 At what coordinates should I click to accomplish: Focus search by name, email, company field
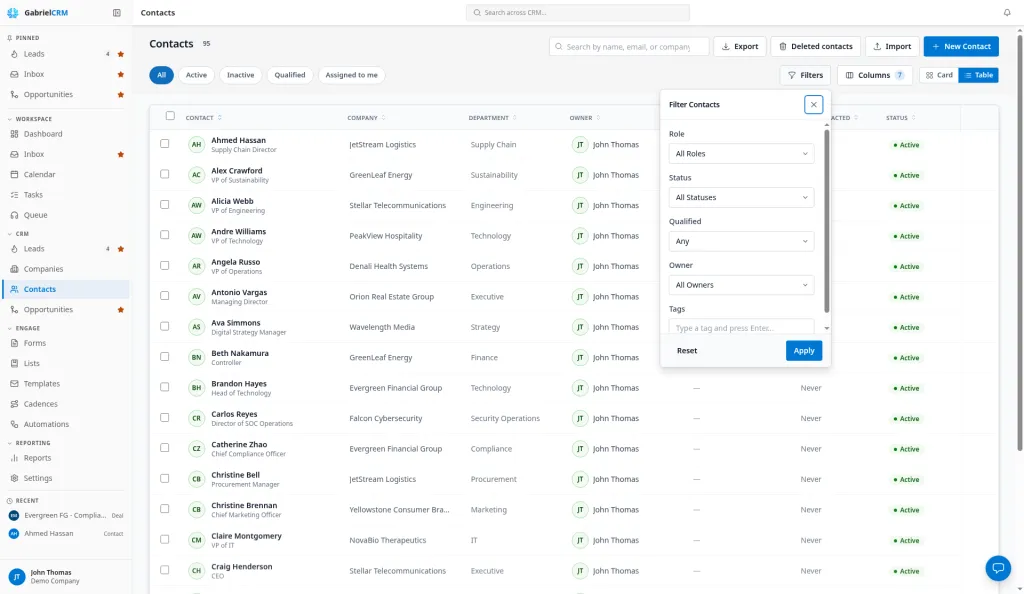point(629,46)
